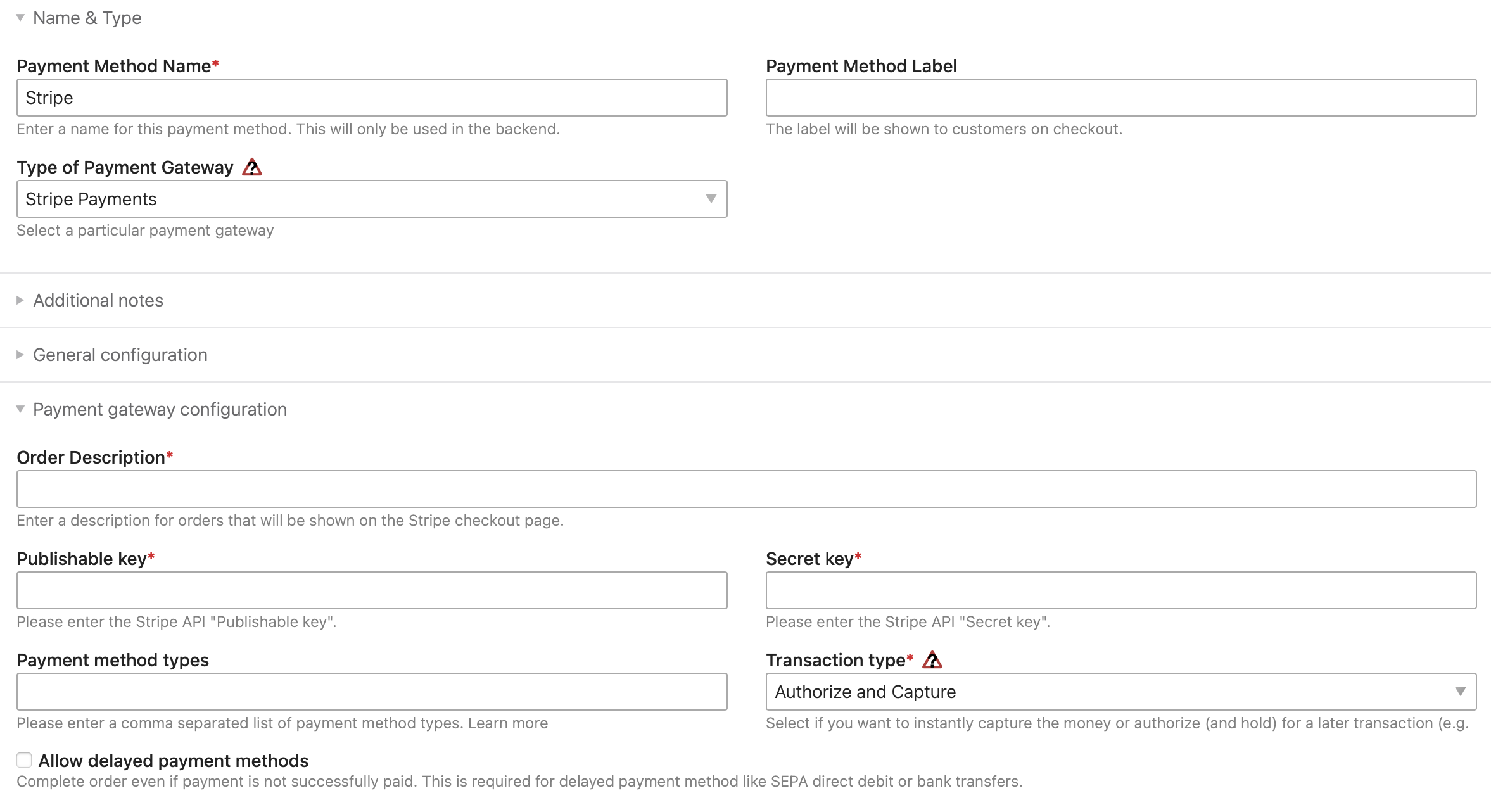
Task: Focus the Payment method types field
Action: pyautogui.click(x=372, y=692)
